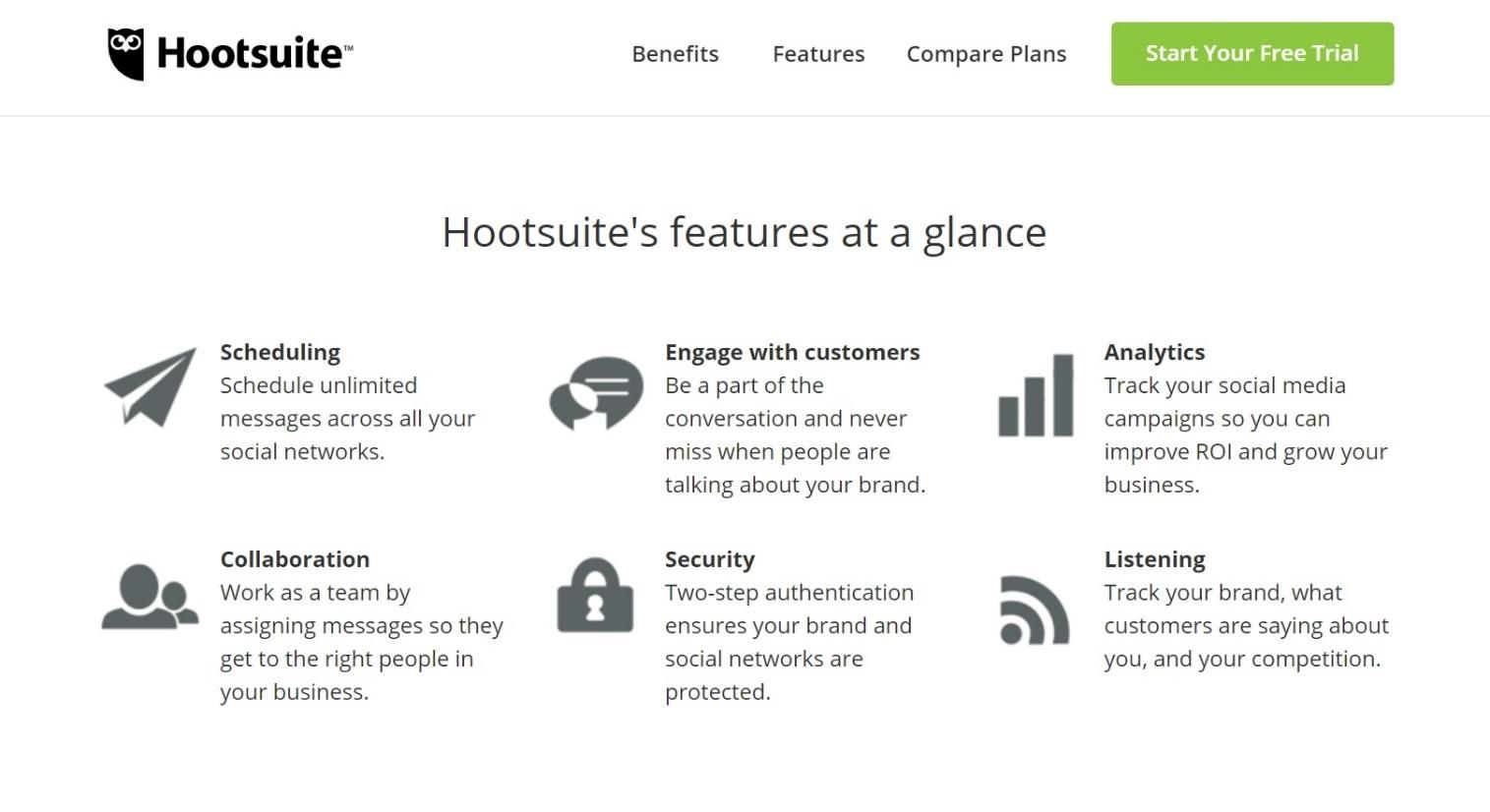Select the Scheduling feature heading
Image resolution: width=1490 pixels, height=812 pixels.
click(x=280, y=352)
